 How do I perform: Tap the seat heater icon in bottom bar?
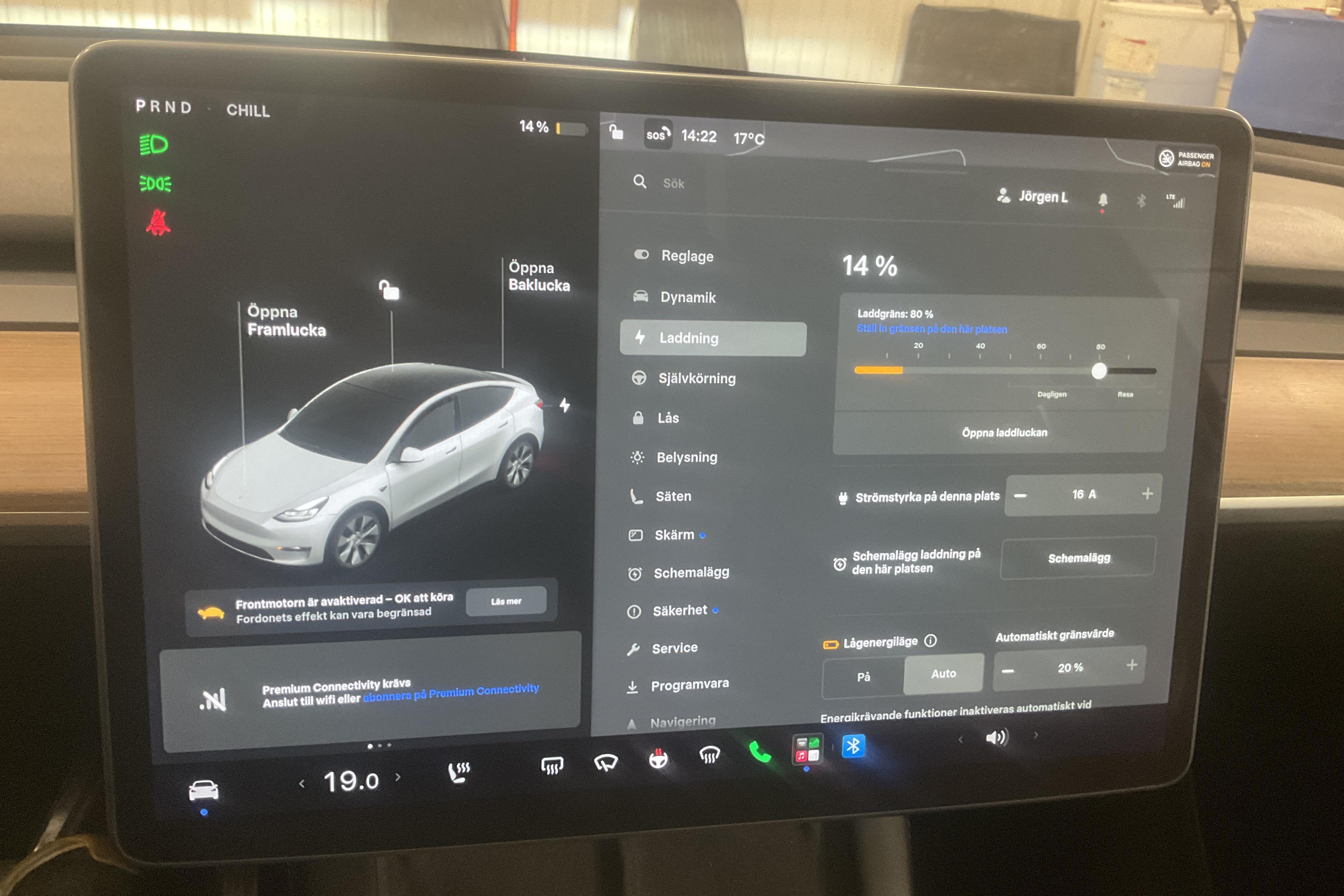(x=459, y=772)
